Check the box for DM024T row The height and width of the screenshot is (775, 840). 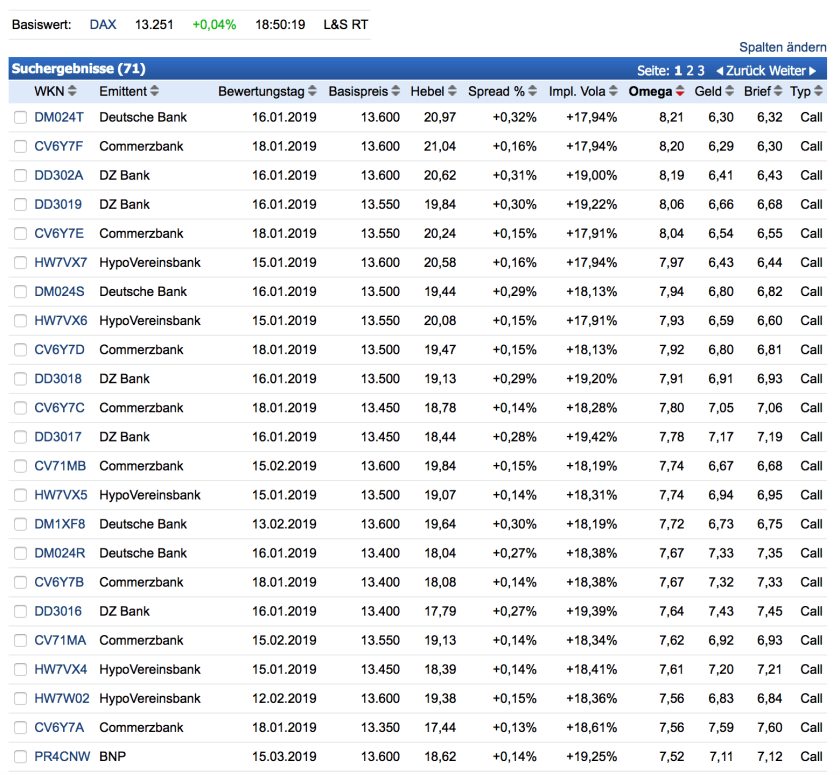tap(21, 118)
